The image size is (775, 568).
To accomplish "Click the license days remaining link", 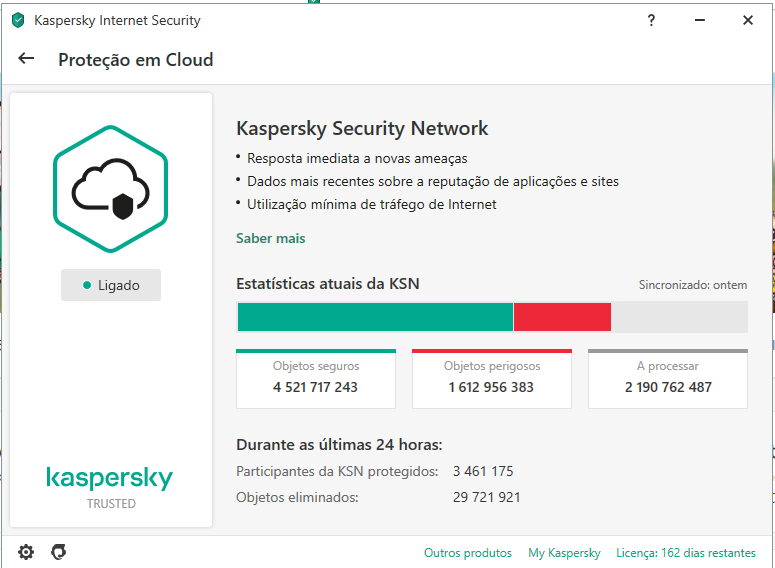I will 686,553.
